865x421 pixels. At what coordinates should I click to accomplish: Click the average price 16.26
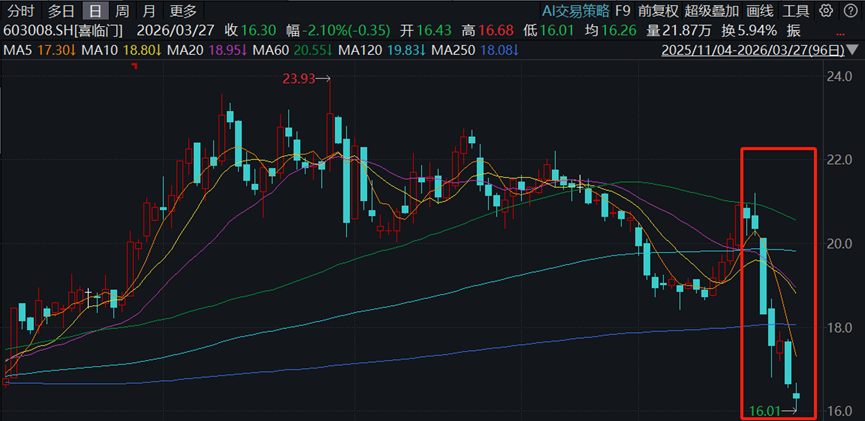(620, 30)
